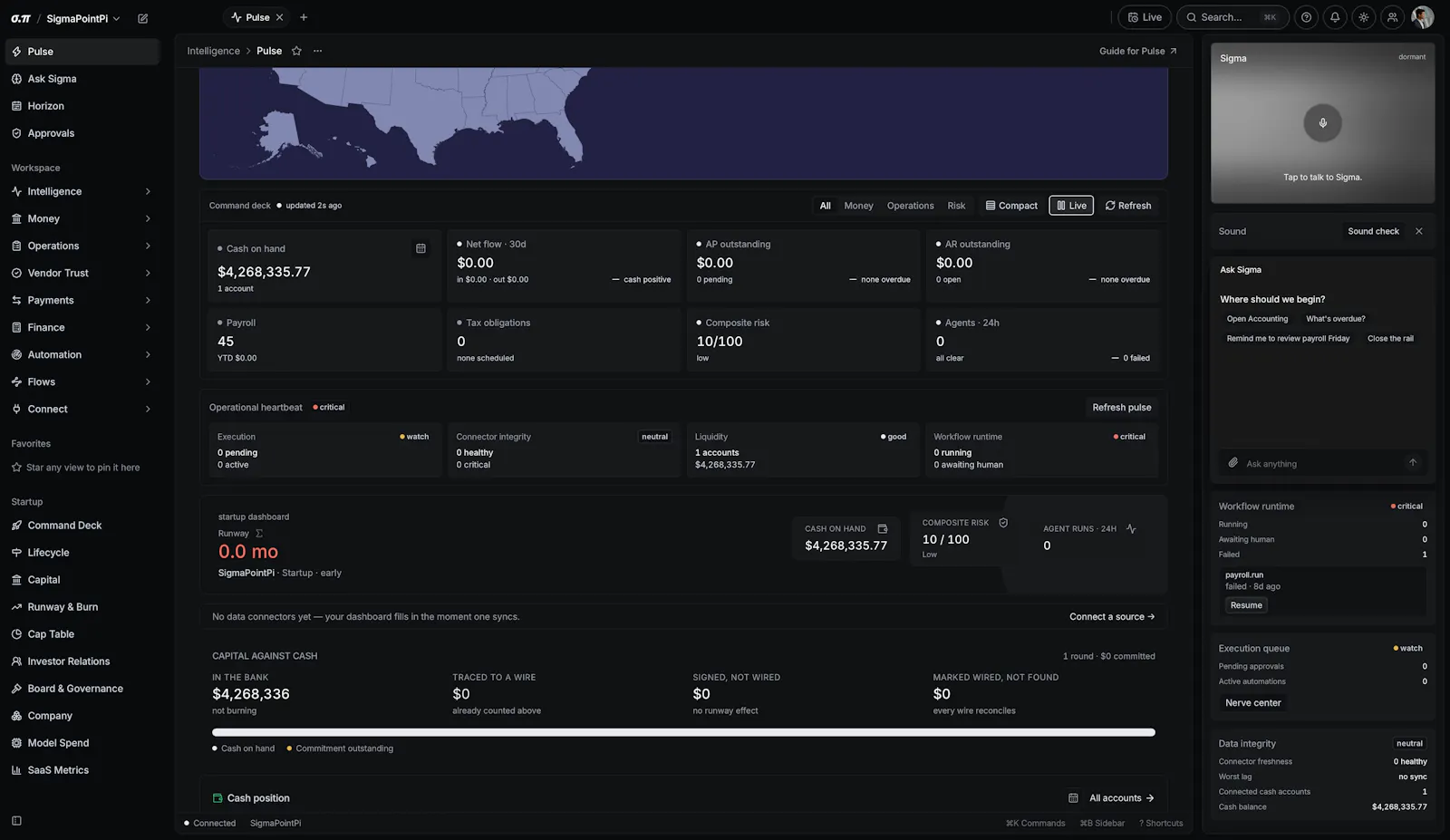Open Guide for Pulse link
Viewport: 1450px width, 840px height.
point(1138,51)
